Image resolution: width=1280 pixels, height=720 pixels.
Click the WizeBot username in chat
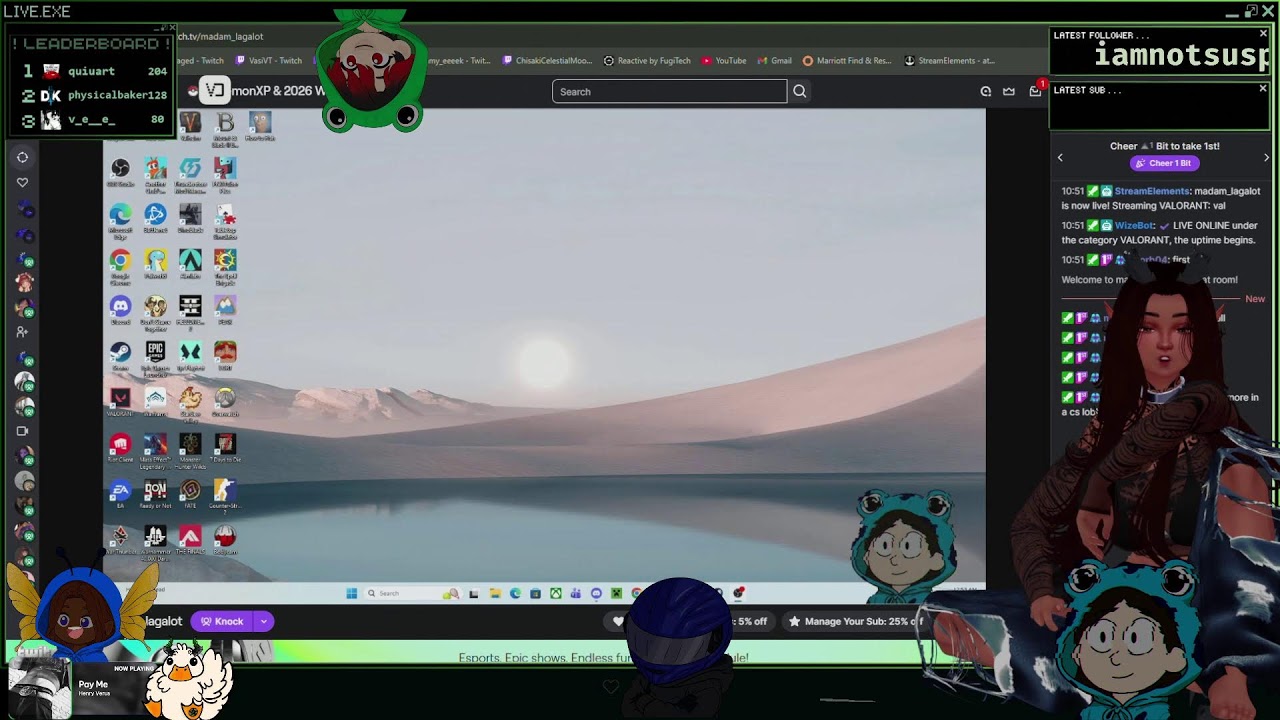tap(1135, 225)
